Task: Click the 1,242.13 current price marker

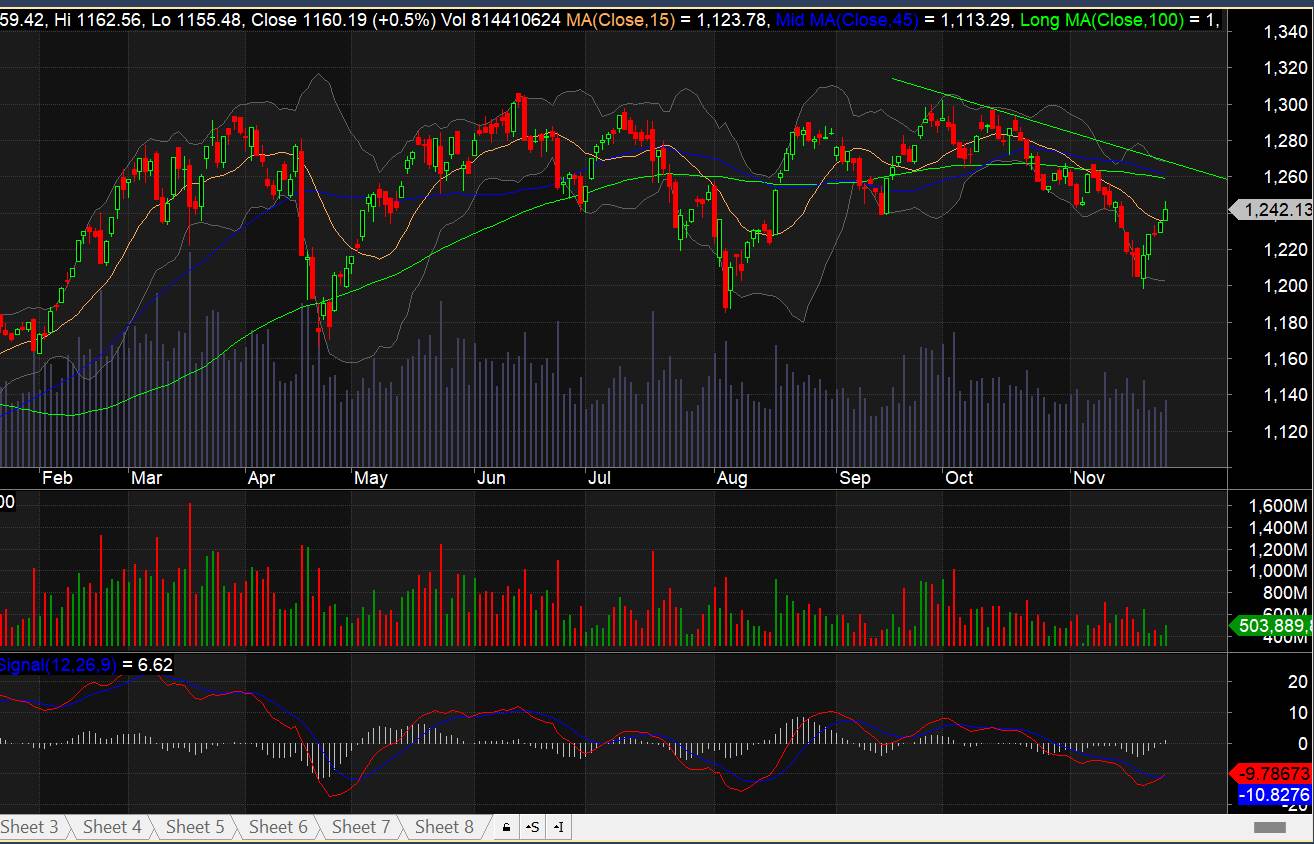Action: click(x=1271, y=209)
